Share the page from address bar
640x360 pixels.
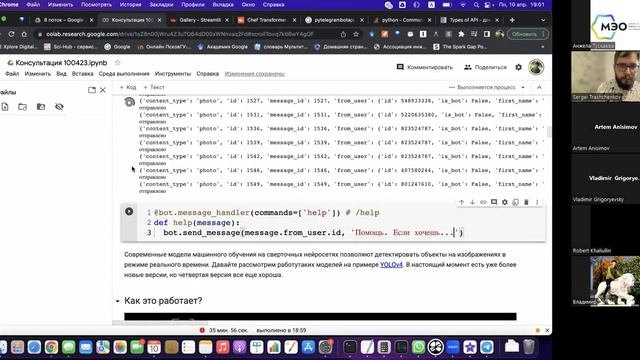(x=343, y=34)
